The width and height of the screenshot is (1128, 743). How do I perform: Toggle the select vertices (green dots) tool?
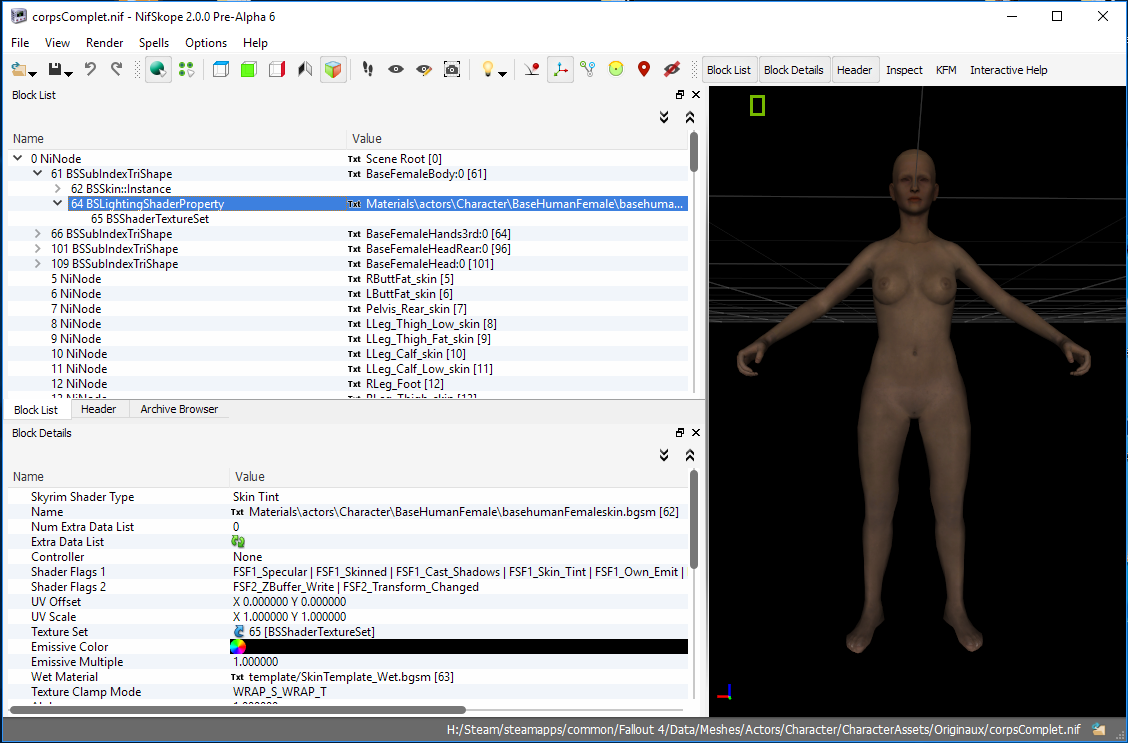pos(186,70)
